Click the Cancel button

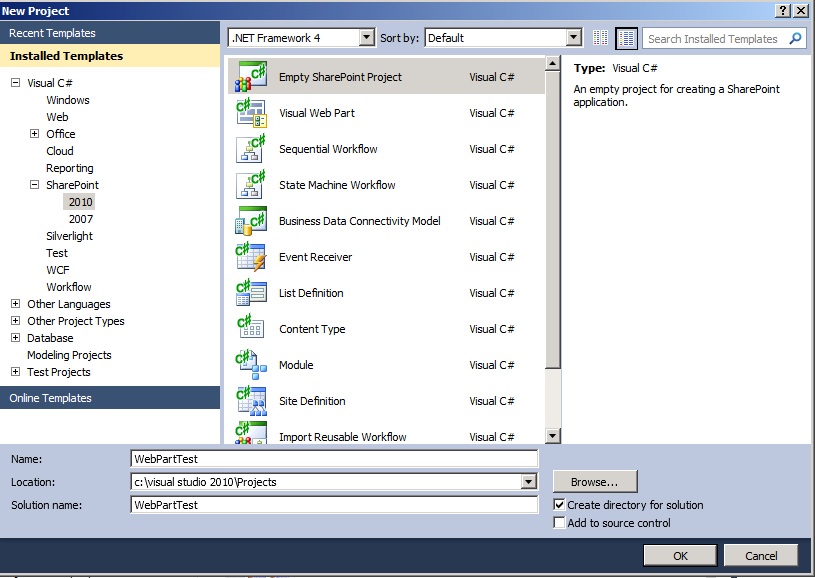click(761, 556)
